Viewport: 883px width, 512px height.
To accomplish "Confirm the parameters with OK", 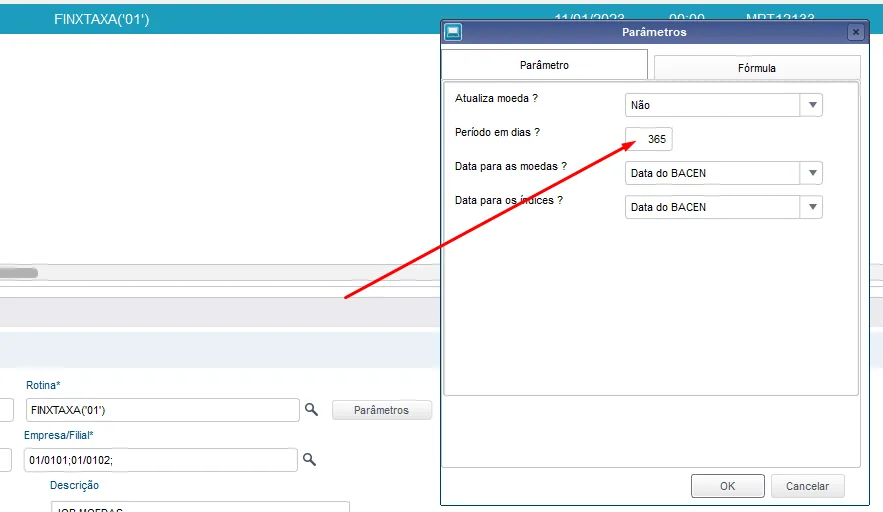I will coord(728,486).
